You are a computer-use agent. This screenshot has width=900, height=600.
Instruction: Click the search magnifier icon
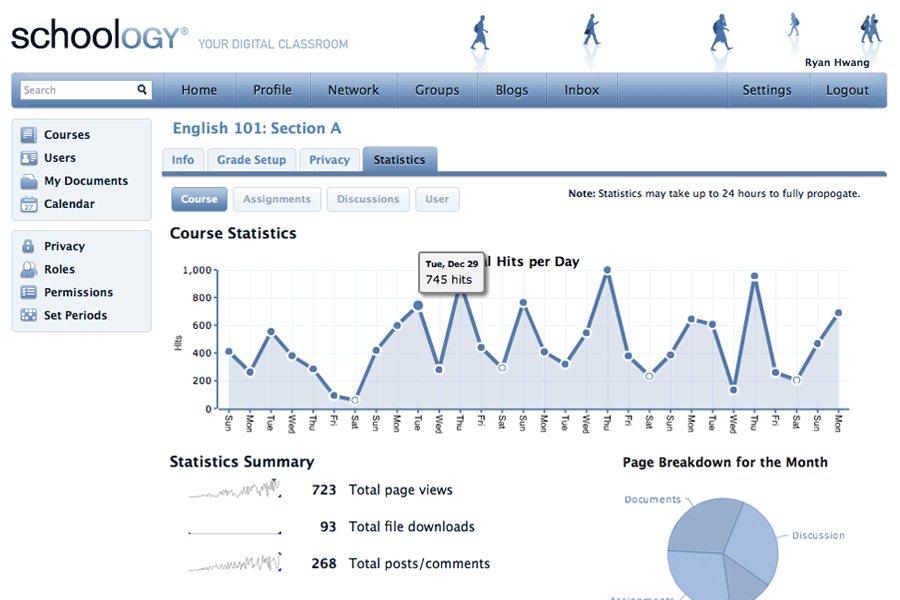[143, 90]
